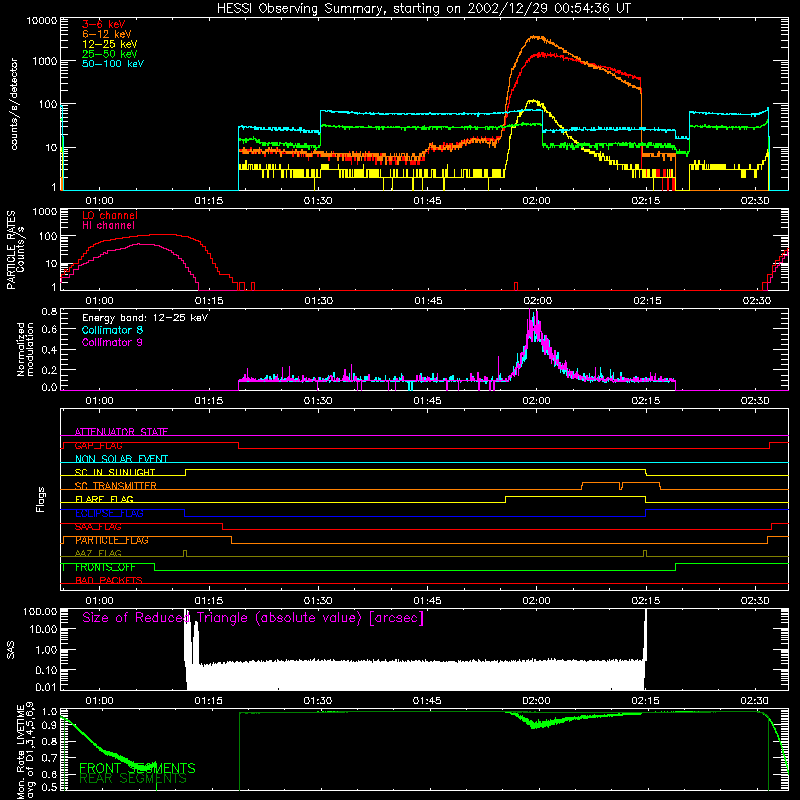Select the SC_IN_SUNLIGHT flag label
The width and height of the screenshot is (800, 800).
coord(115,473)
